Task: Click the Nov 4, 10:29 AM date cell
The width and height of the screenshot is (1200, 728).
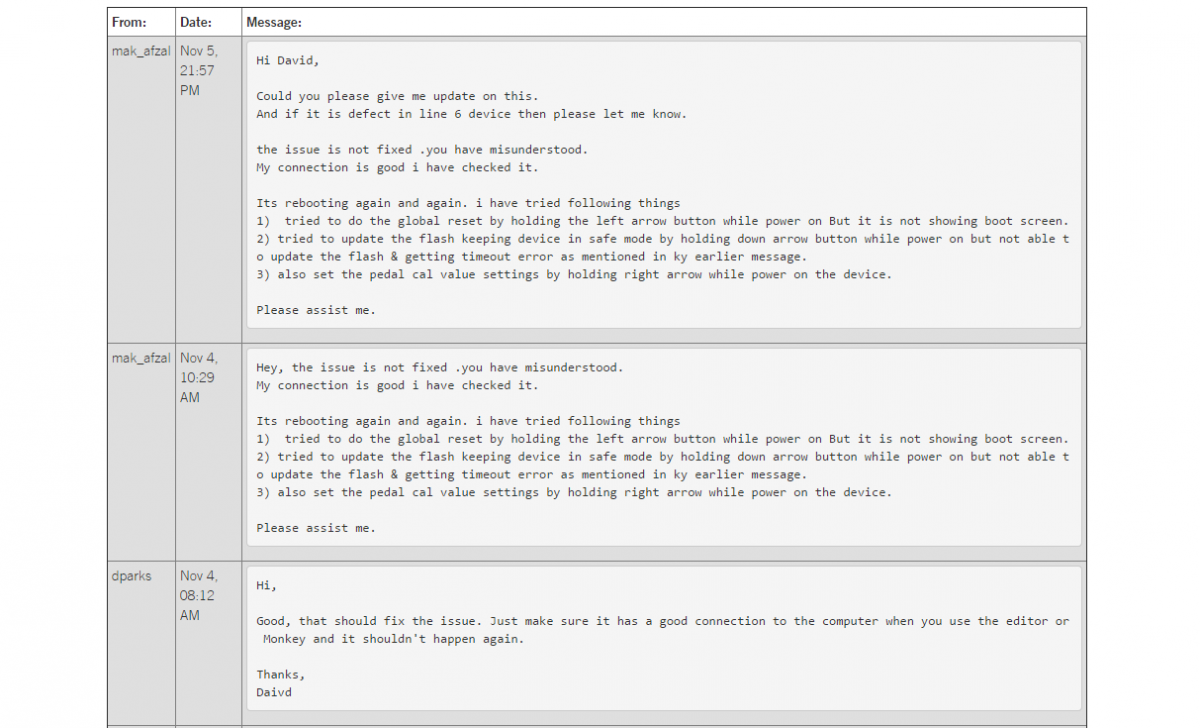Action: coord(198,378)
